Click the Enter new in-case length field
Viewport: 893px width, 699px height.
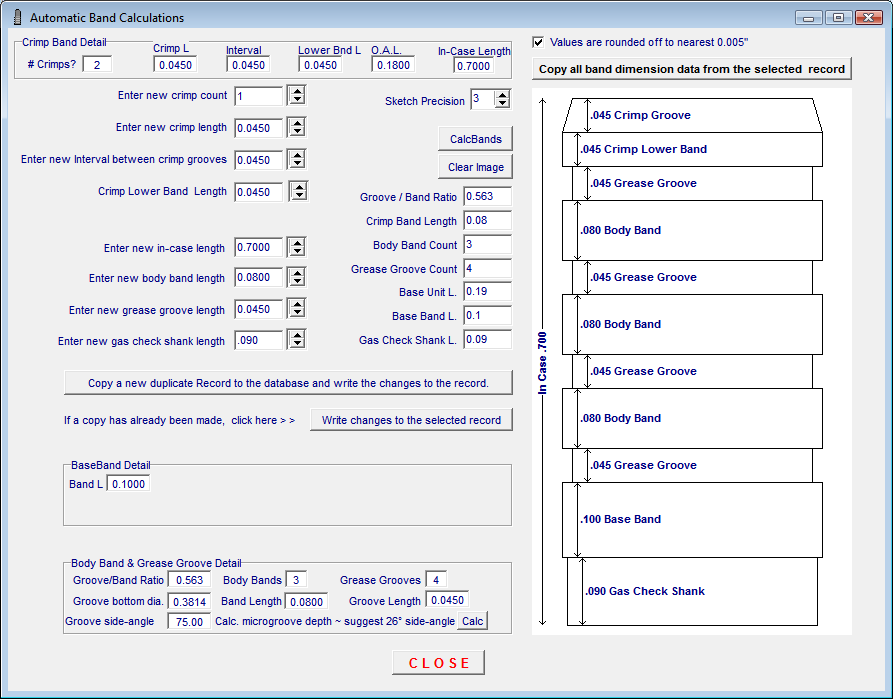click(x=259, y=247)
